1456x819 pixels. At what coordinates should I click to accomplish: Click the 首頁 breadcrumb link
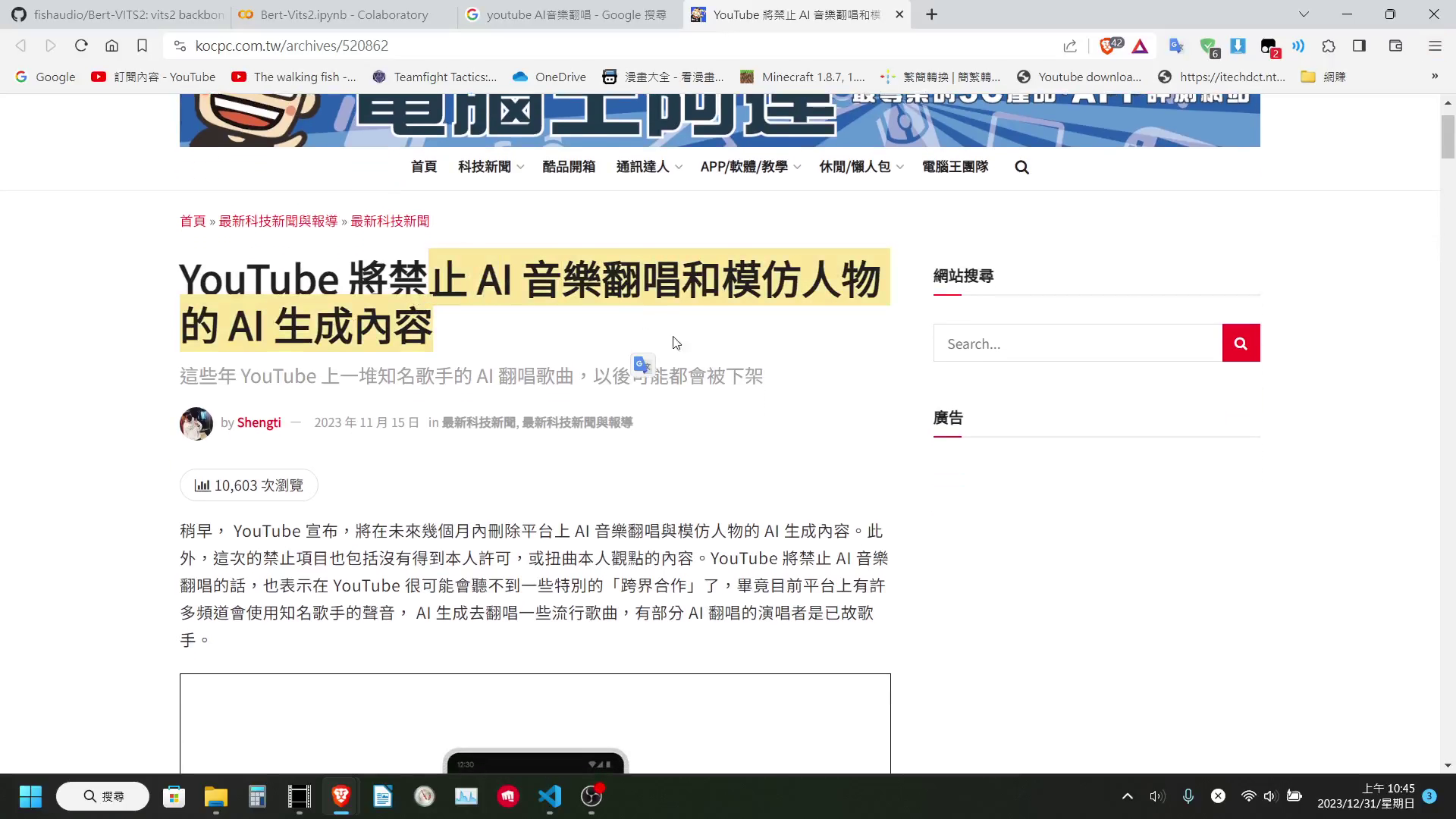click(x=193, y=221)
